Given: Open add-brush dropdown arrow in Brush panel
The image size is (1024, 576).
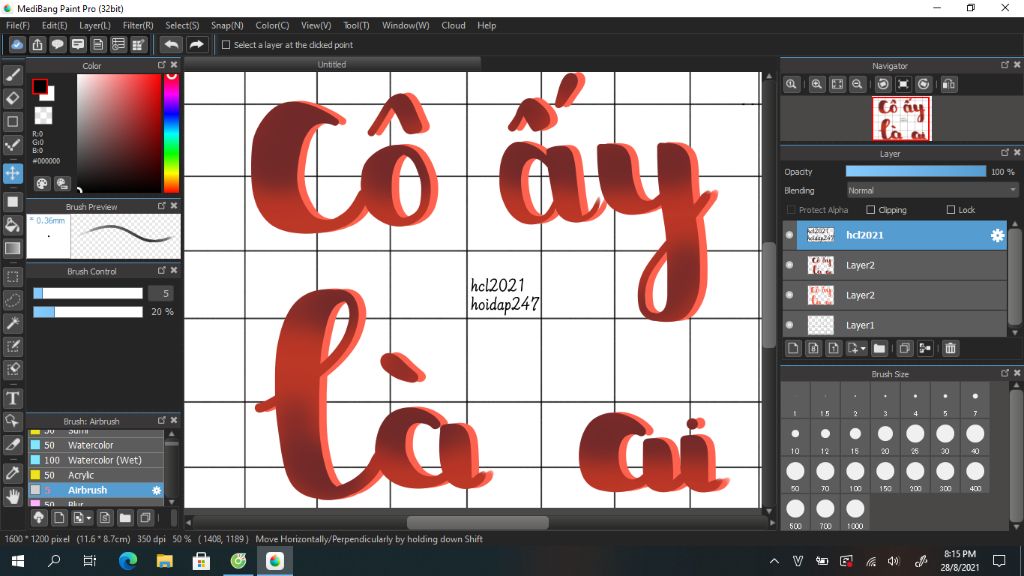Looking at the screenshot, I should click(x=89, y=519).
